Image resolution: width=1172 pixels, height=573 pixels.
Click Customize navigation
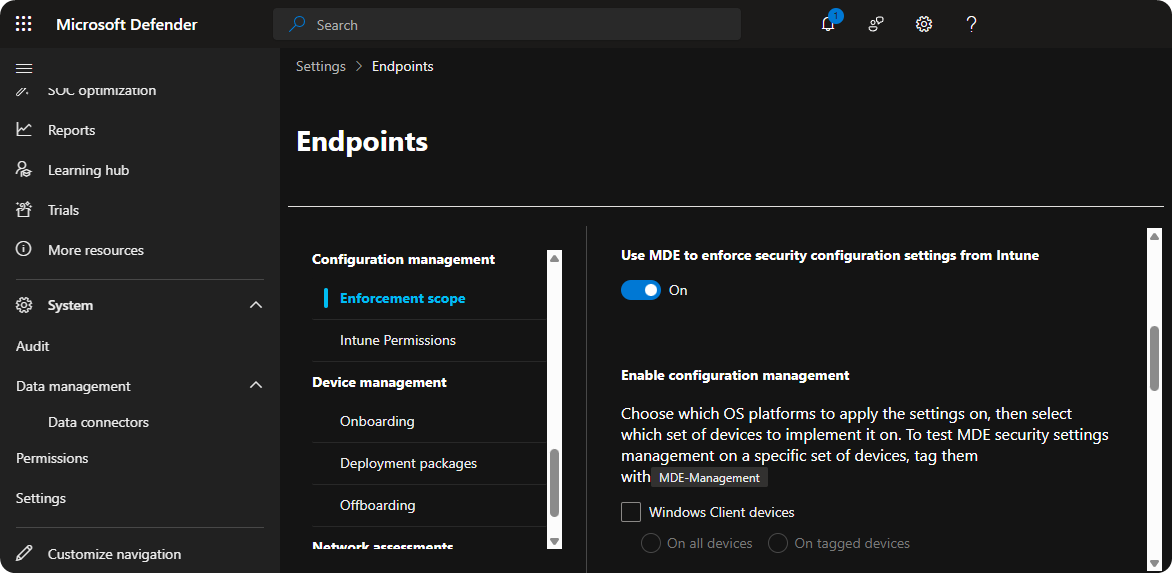click(114, 554)
